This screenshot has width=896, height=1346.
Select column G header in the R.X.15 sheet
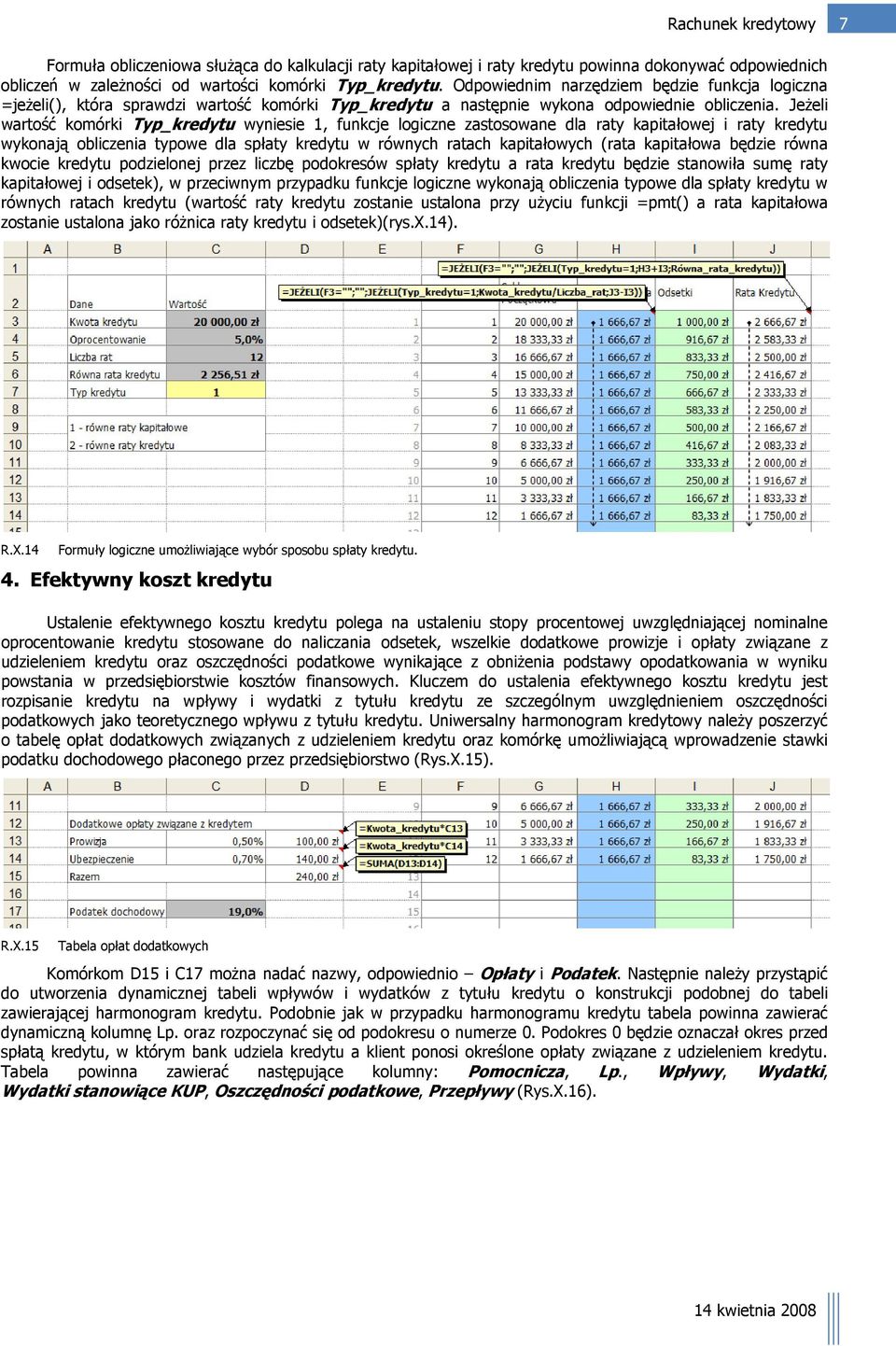point(539,786)
